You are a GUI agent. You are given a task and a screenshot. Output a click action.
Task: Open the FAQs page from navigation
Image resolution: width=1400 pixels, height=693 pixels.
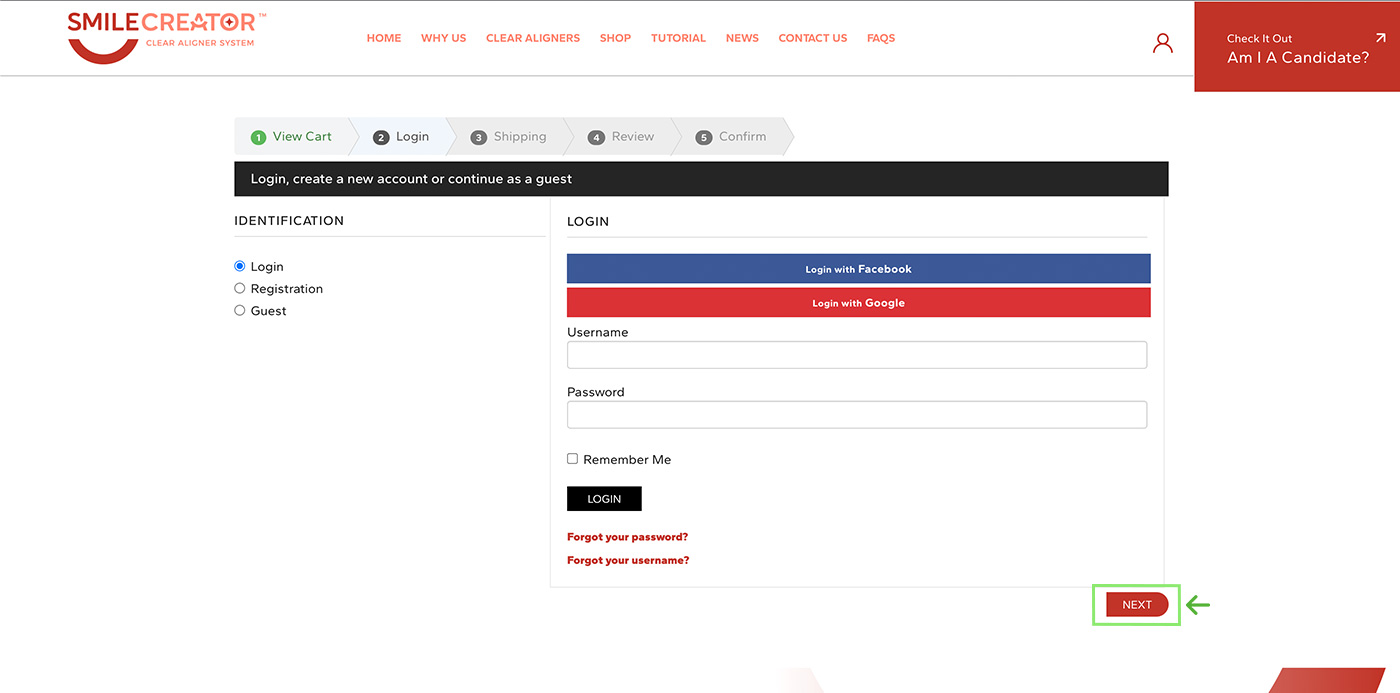point(880,38)
